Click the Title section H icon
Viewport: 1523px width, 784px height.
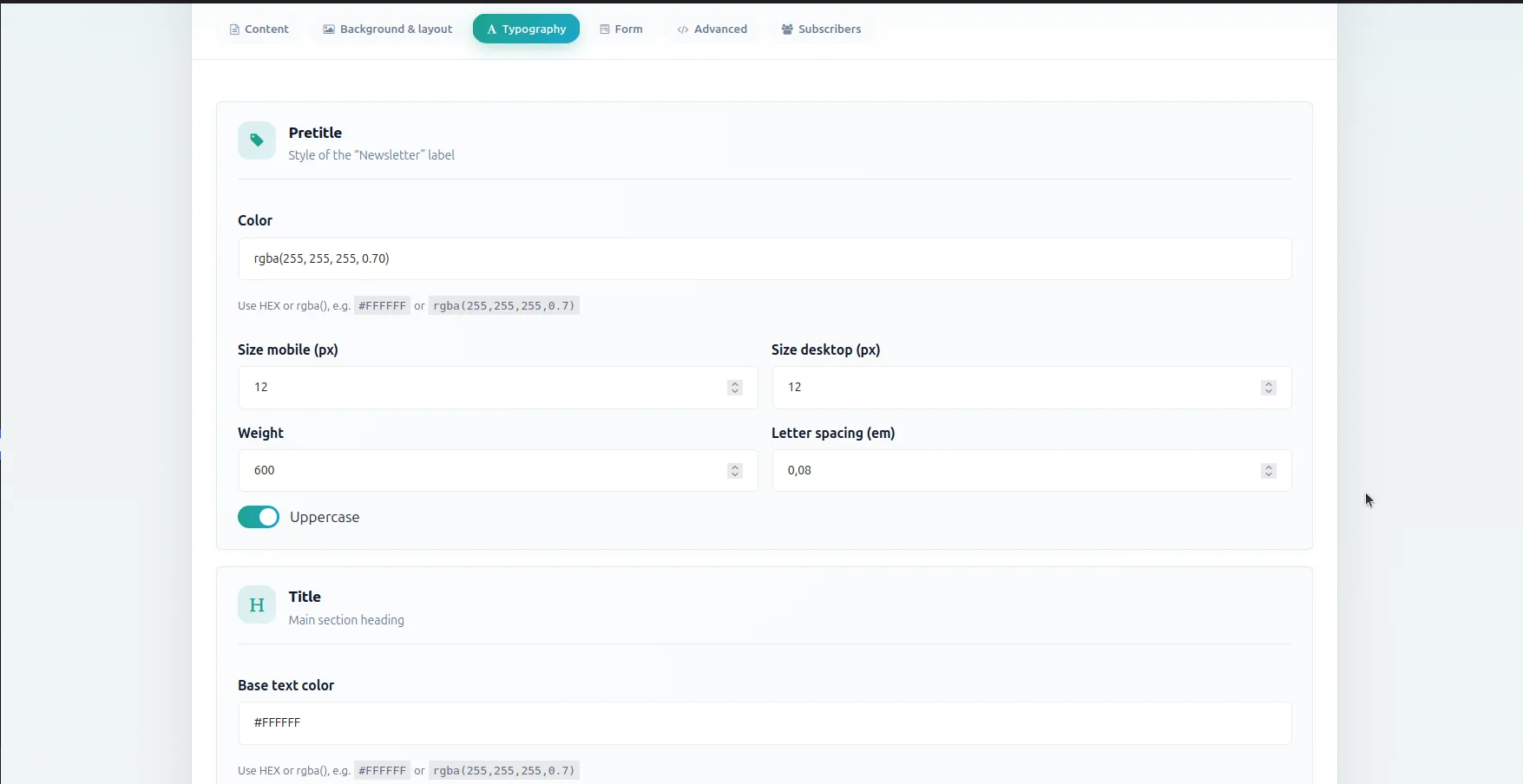pos(257,604)
